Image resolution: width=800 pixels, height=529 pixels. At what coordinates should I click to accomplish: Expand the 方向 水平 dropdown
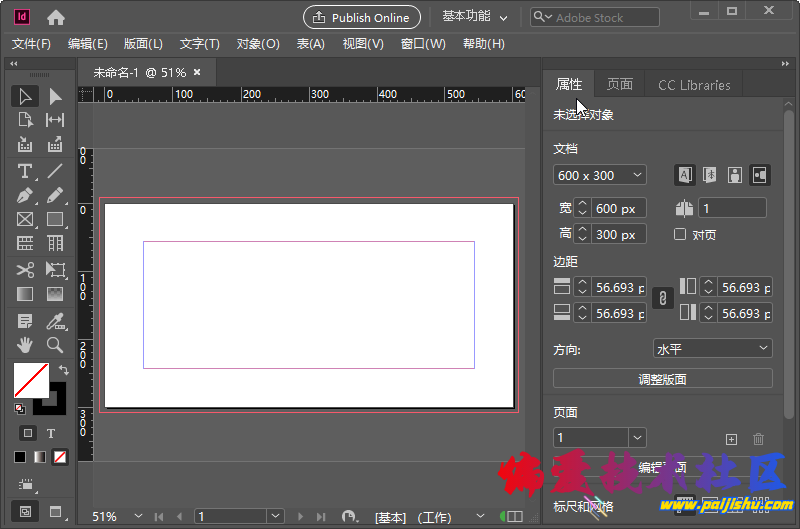712,348
